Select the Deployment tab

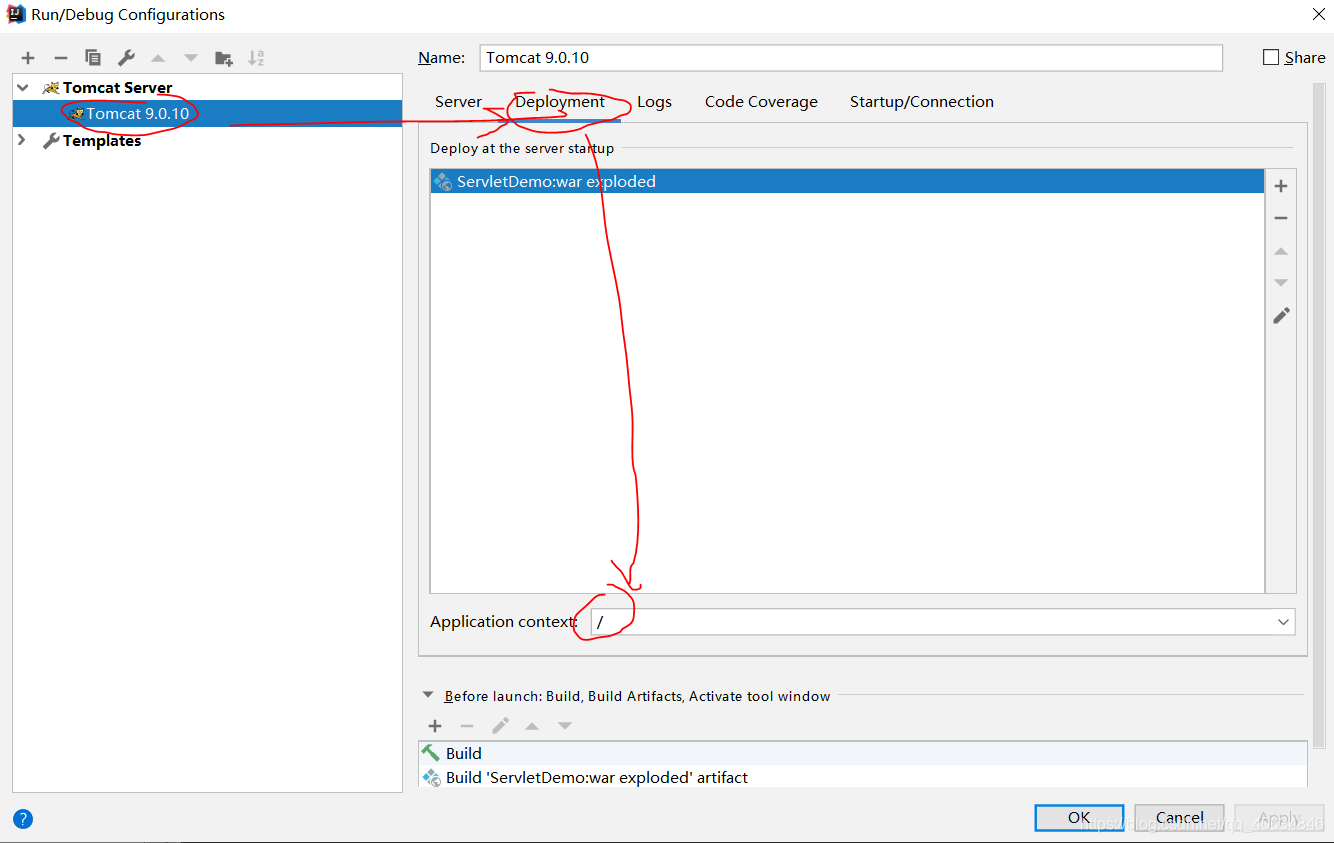point(560,102)
